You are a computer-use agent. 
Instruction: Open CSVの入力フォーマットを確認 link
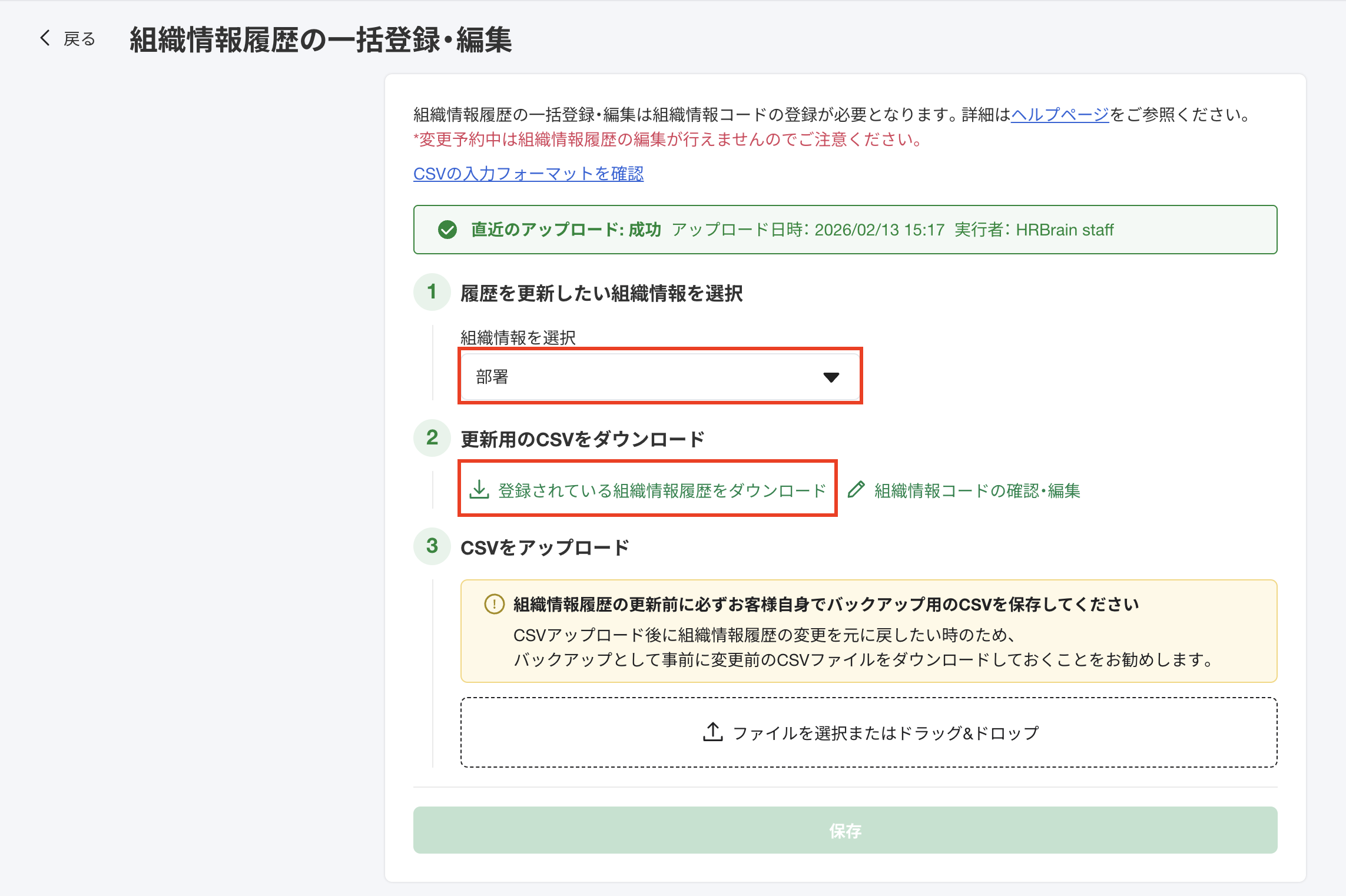tap(528, 174)
